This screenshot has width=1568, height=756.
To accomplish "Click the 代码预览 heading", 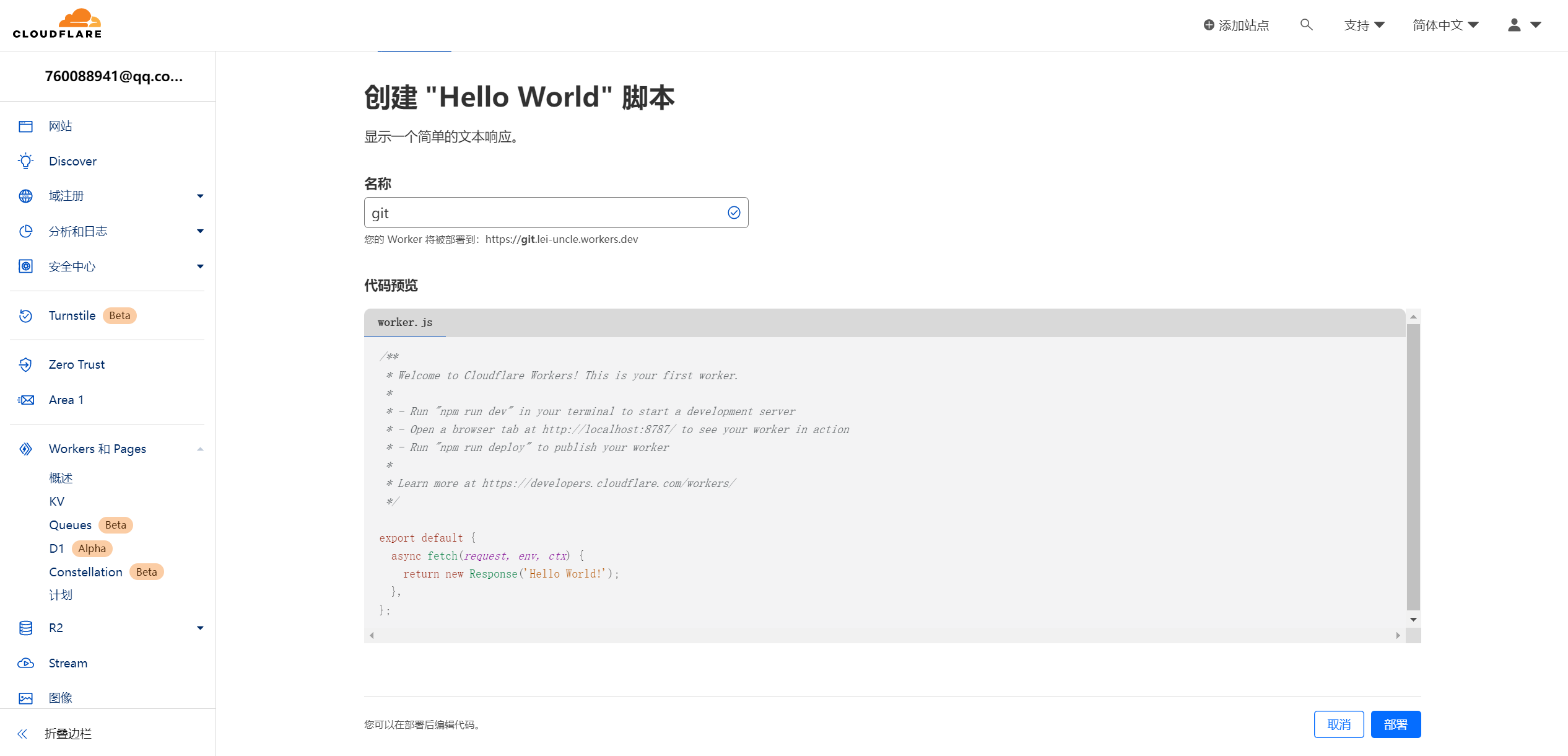I will pos(391,286).
